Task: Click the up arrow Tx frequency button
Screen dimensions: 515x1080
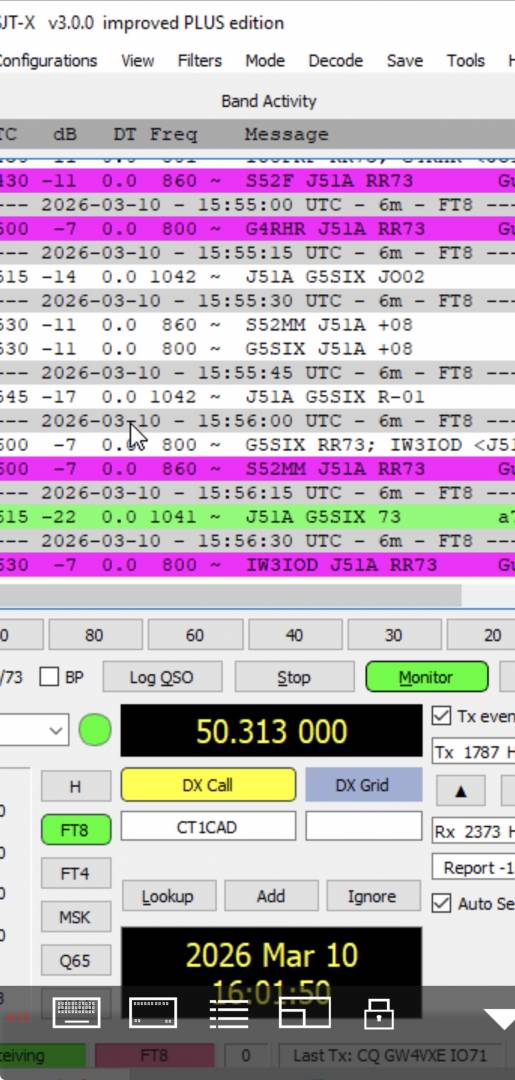Action: (461, 791)
